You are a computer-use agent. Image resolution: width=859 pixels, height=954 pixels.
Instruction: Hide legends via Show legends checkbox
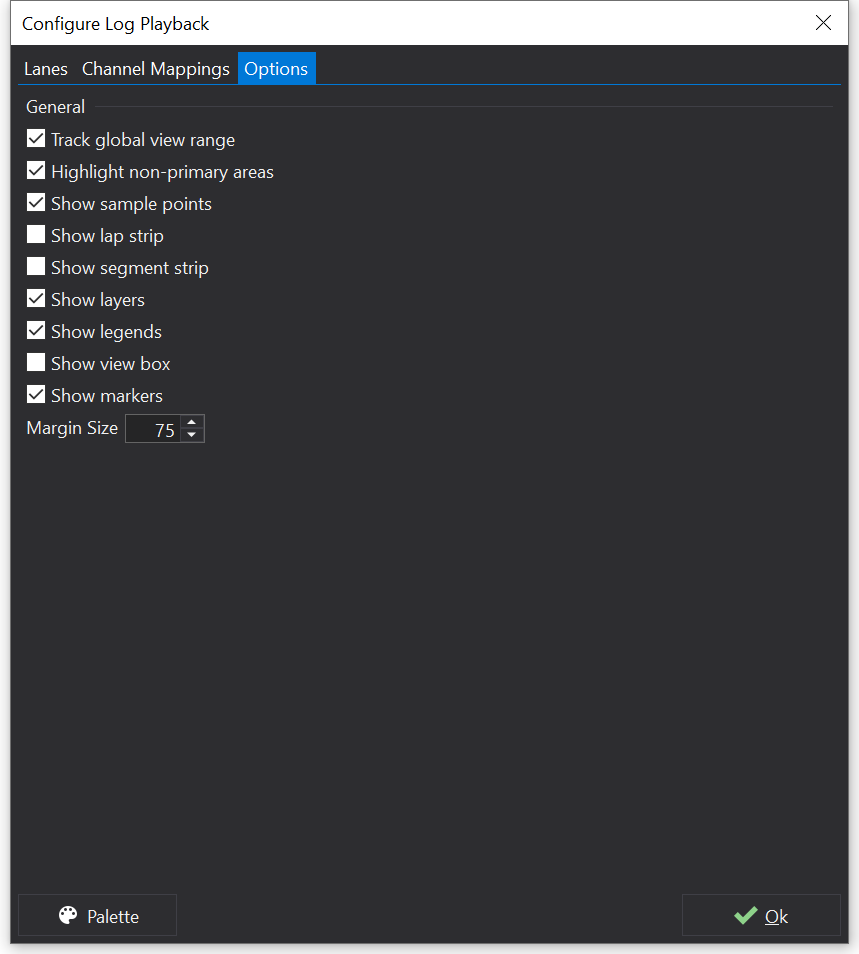(36, 331)
